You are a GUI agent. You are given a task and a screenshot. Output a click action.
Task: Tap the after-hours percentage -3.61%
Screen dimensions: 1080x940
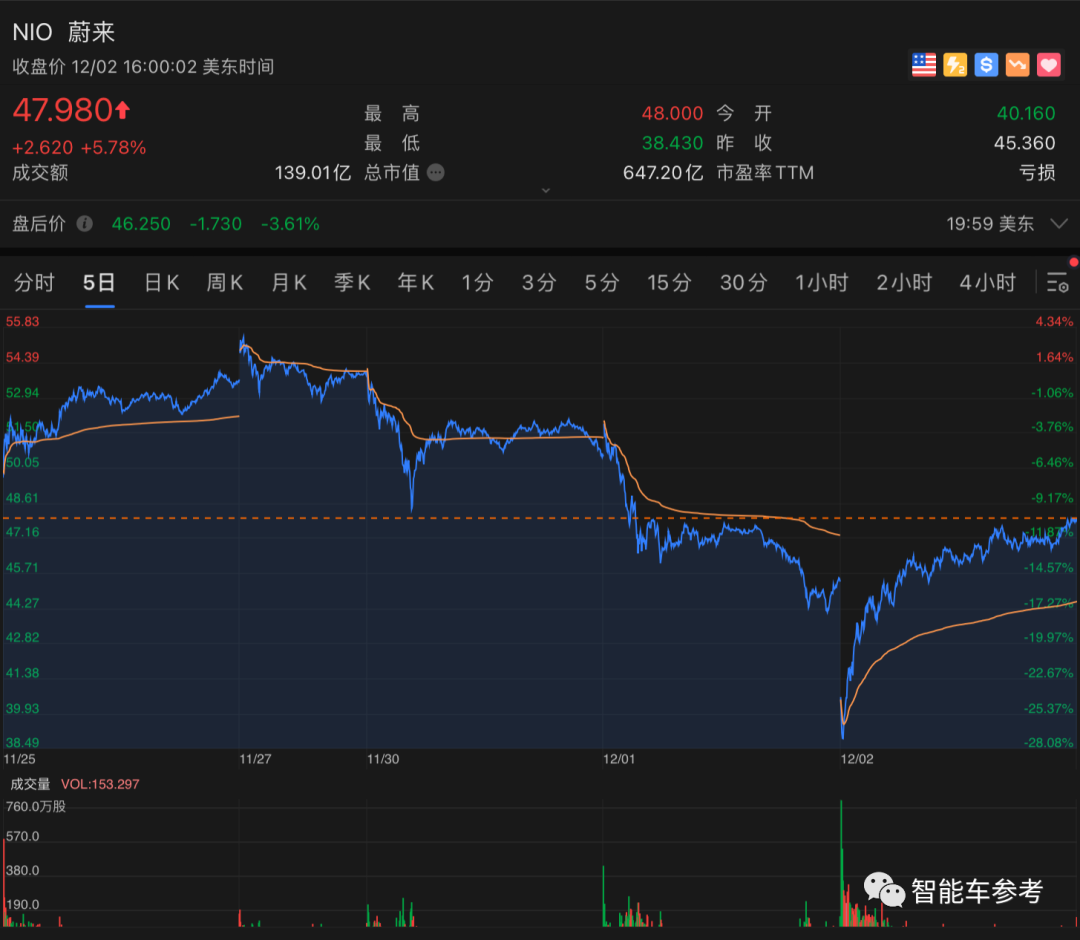coord(290,224)
